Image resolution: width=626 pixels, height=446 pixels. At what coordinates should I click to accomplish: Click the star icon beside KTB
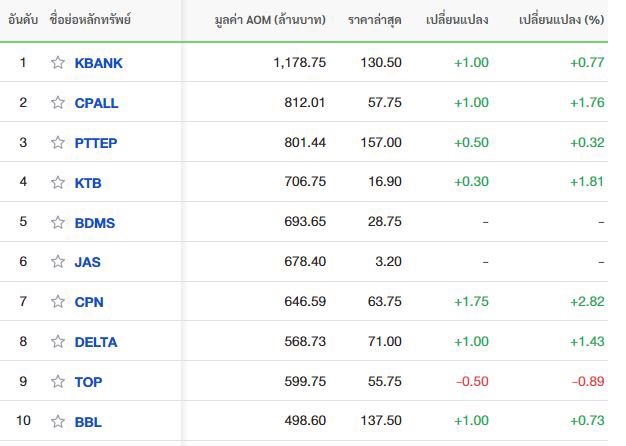58,182
